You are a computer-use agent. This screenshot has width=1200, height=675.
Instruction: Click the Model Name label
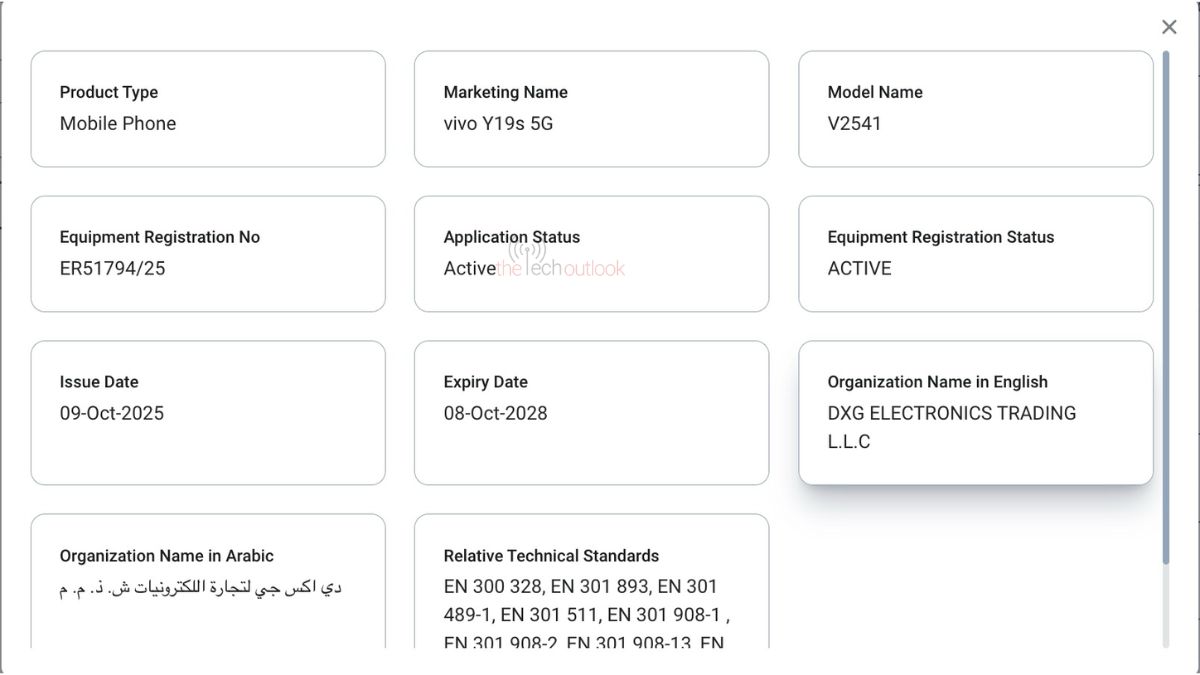(875, 92)
